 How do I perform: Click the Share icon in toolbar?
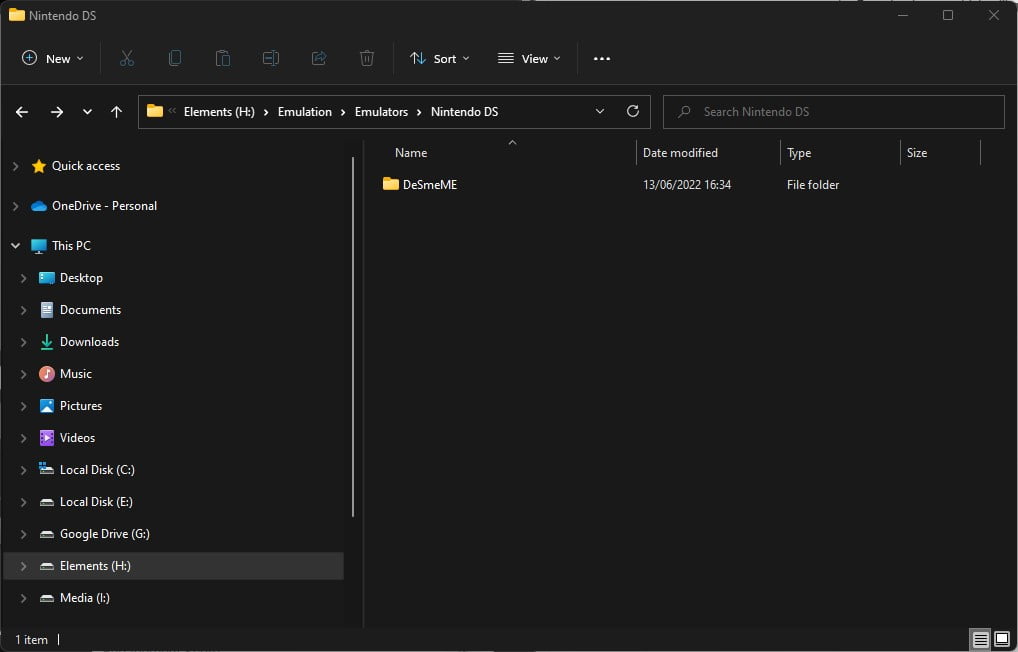click(x=319, y=58)
